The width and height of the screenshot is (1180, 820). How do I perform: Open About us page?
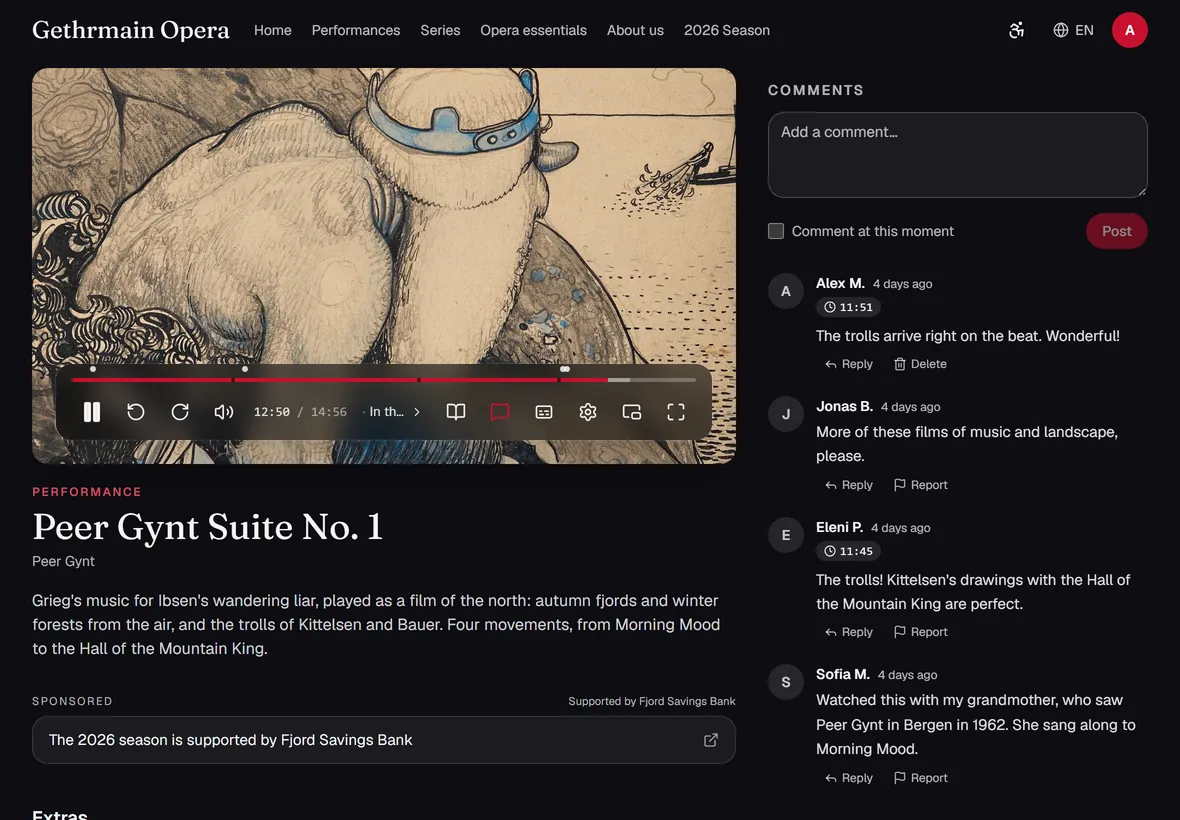635,30
